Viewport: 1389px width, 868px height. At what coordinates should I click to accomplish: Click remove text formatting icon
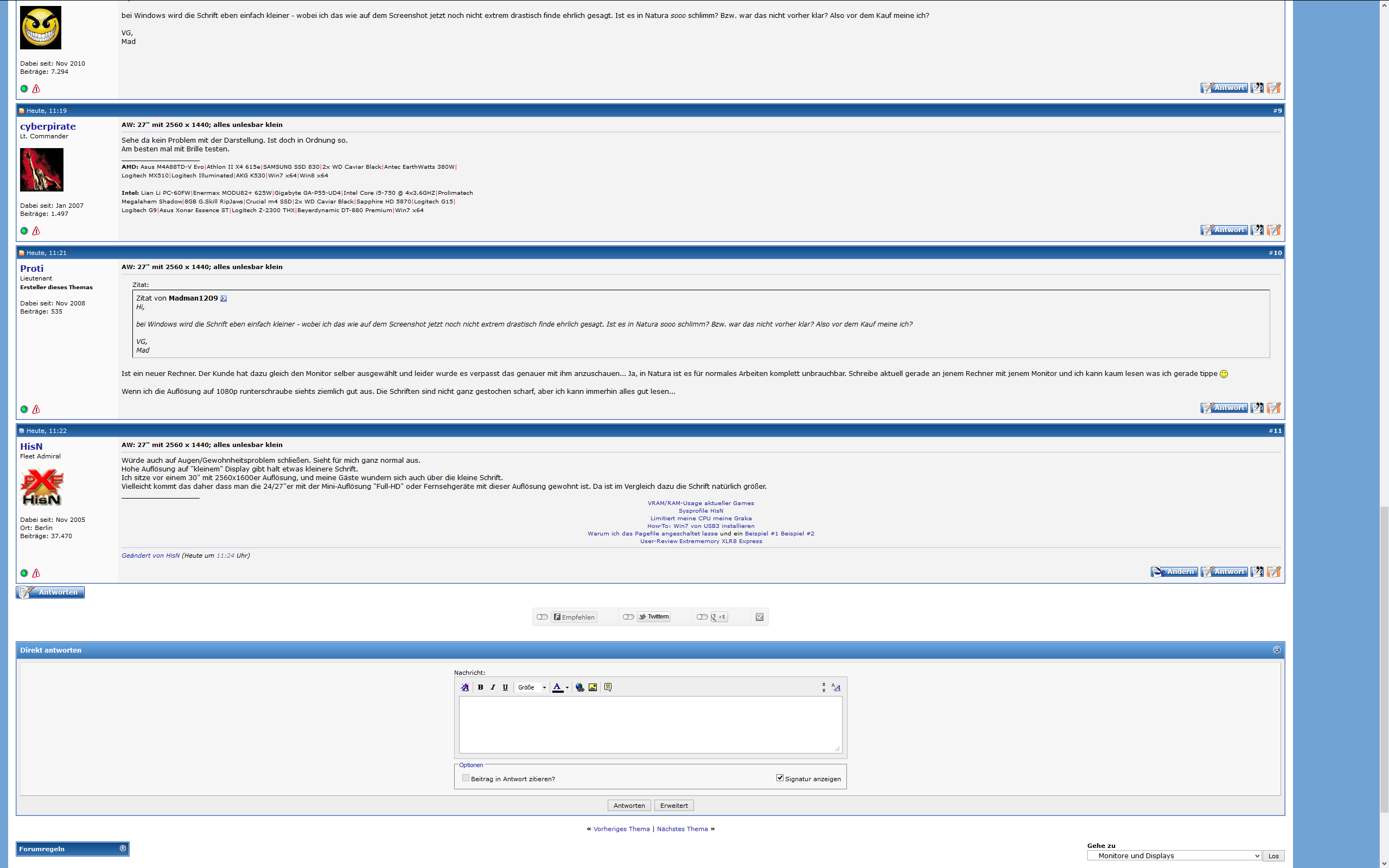[x=465, y=687]
